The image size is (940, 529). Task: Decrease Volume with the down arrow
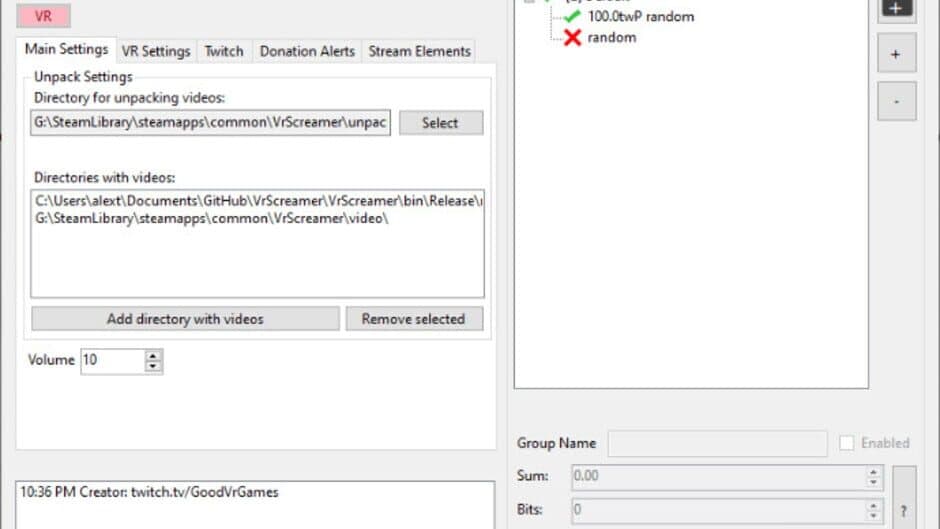(153, 366)
